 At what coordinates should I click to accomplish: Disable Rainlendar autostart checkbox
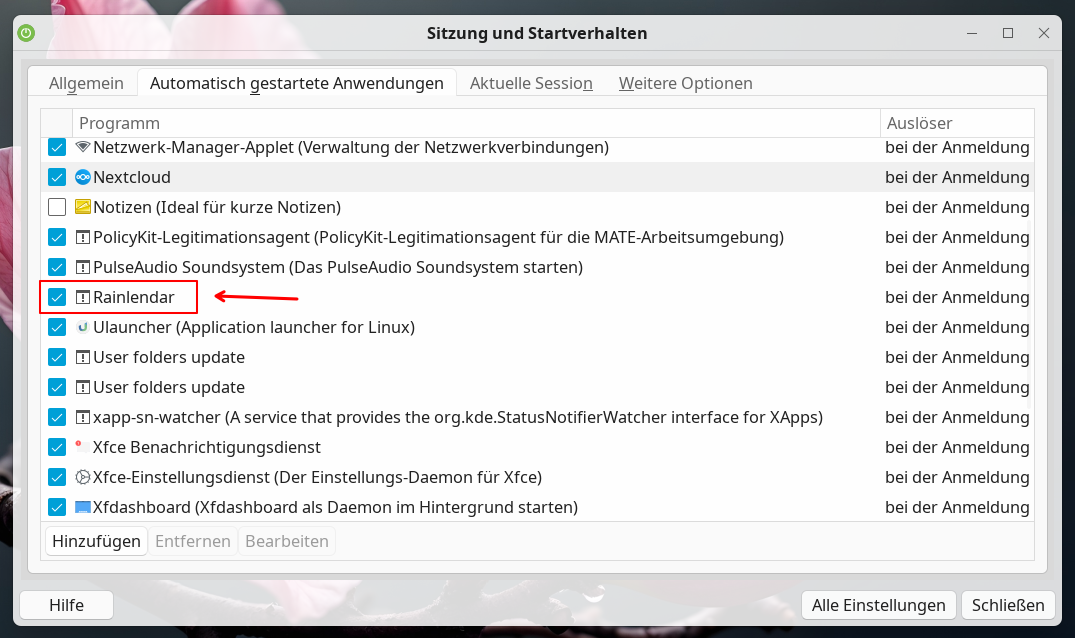pyautogui.click(x=57, y=298)
